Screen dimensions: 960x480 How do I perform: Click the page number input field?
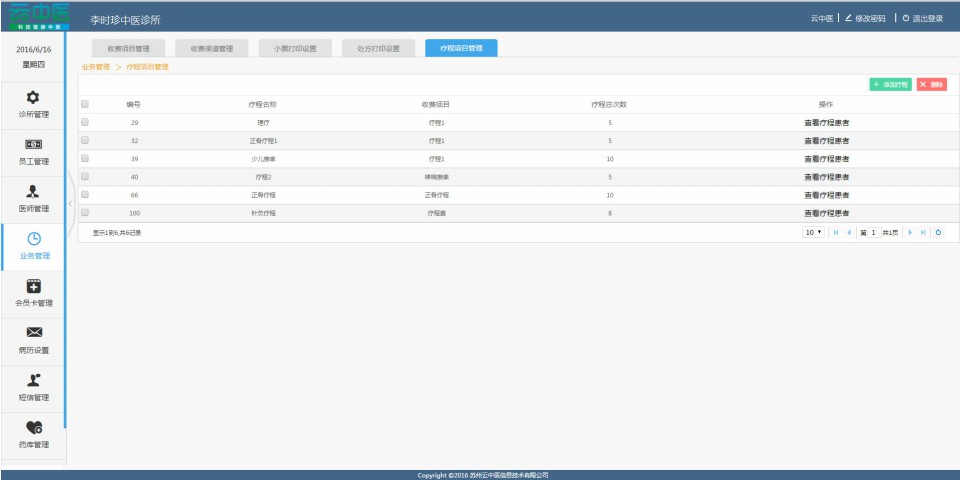click(x=873, y=232)
